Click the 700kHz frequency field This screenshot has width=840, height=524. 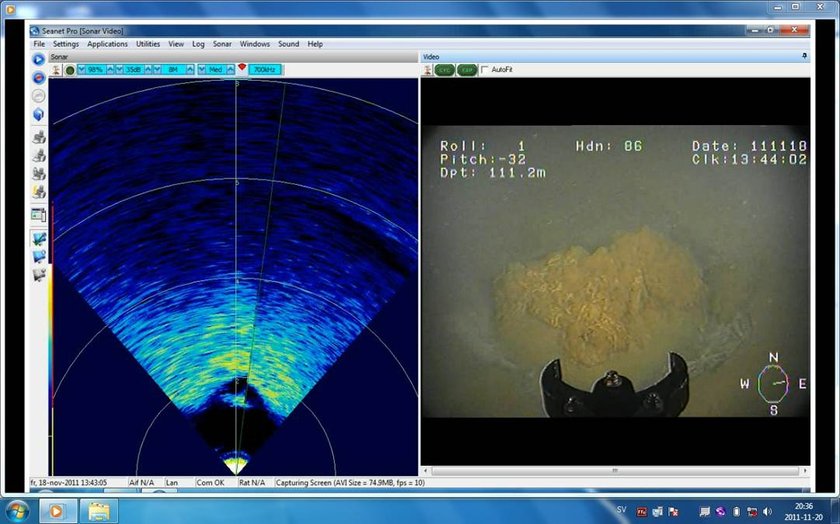[x=265, y=70]
